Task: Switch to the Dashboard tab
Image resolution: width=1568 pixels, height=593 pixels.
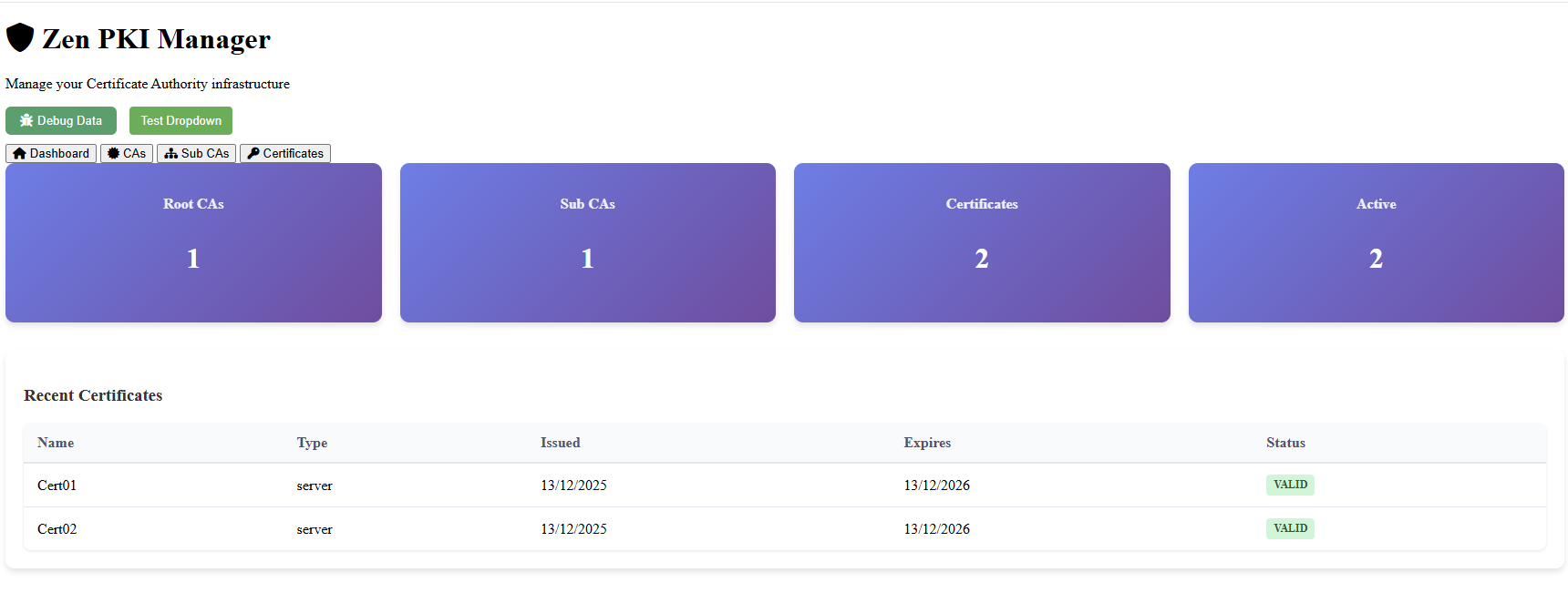Action: [51, 153]
